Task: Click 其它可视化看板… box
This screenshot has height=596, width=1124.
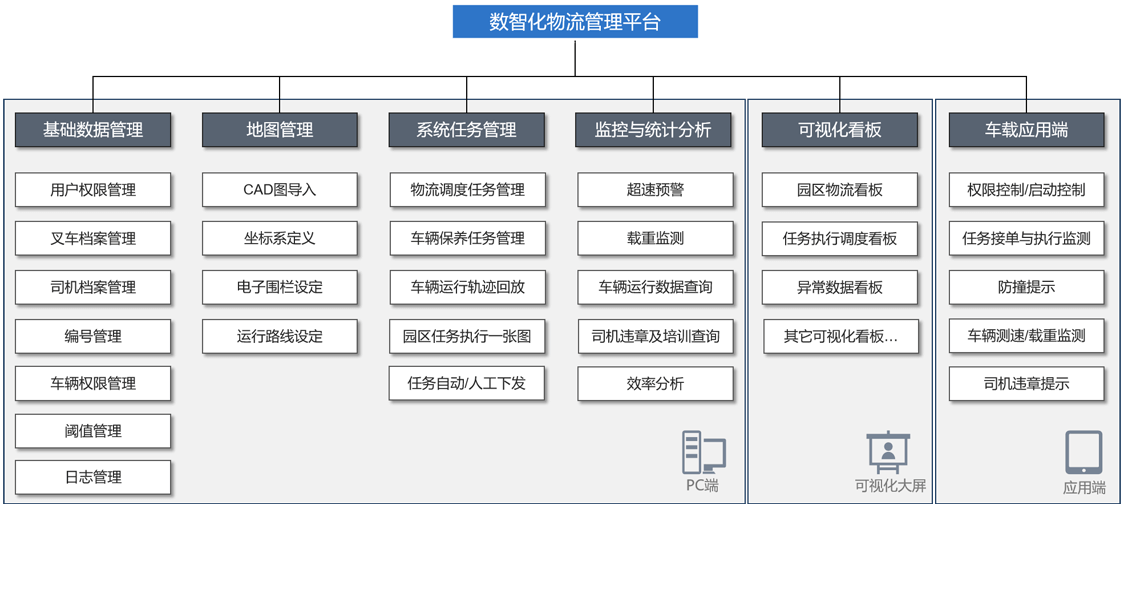Action: coord(840,337)
